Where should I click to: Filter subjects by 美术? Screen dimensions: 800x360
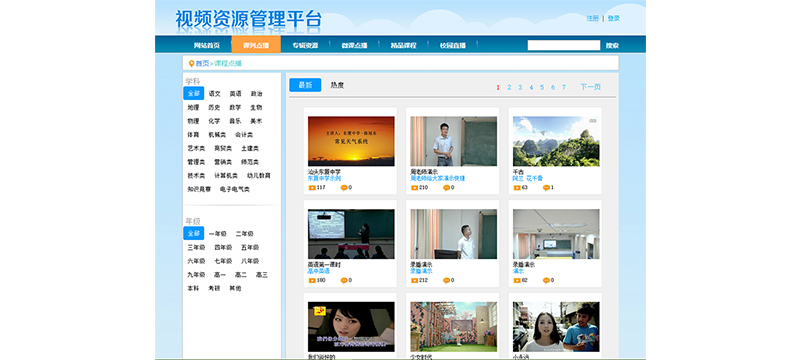click(x=256, y=121)
